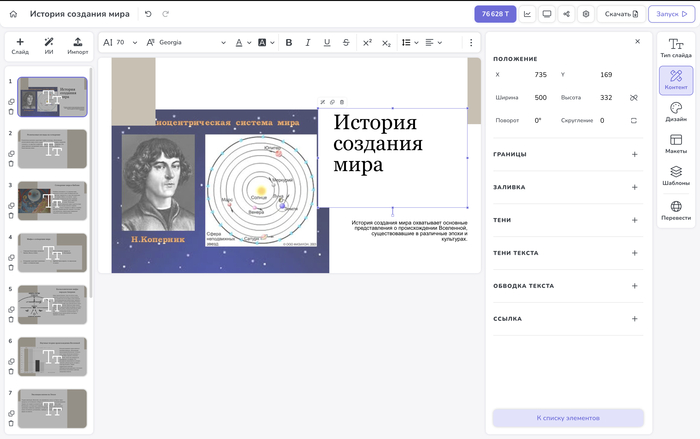
Task: Redo the last action
Action: click(x=166, y=14)
